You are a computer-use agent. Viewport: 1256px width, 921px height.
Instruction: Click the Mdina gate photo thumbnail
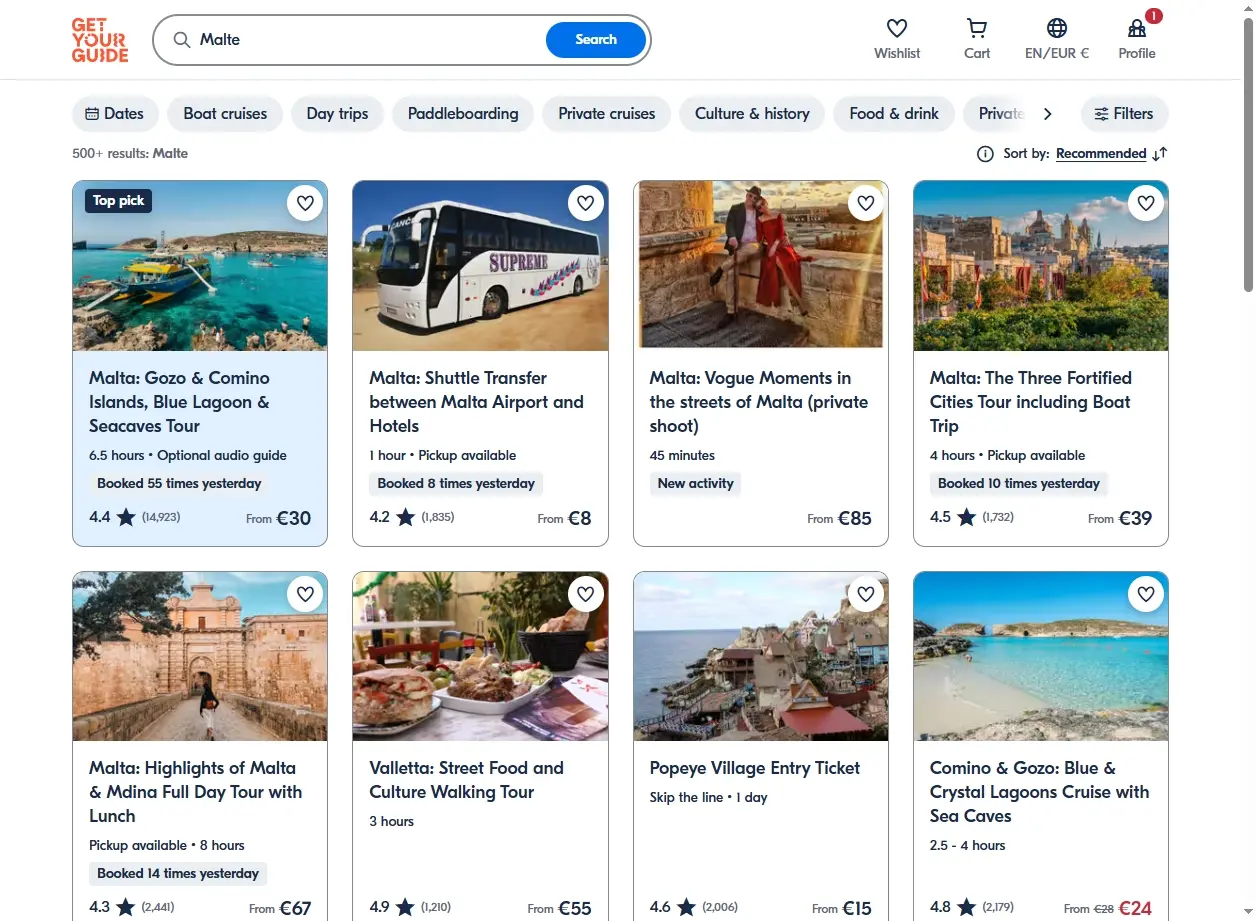200,656
